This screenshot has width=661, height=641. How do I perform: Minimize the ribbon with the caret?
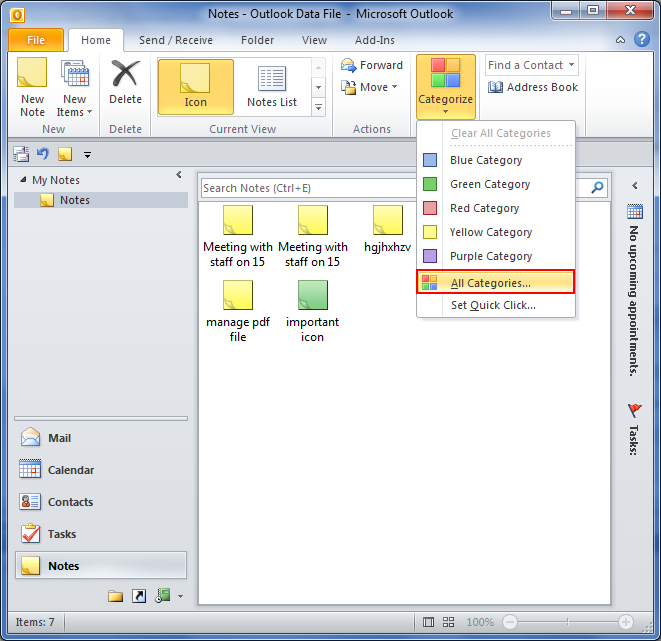point(621,40)
